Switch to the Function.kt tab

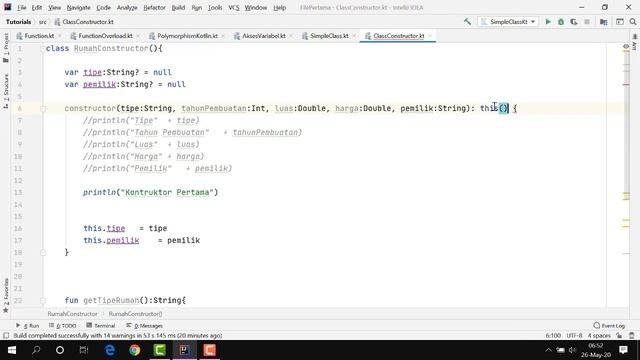pos(39,36)
